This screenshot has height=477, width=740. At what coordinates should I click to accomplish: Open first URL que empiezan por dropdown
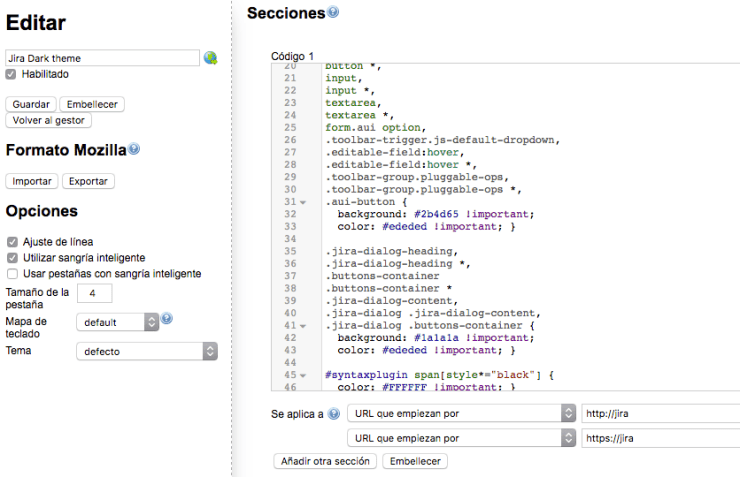click(x=459, y=413)
